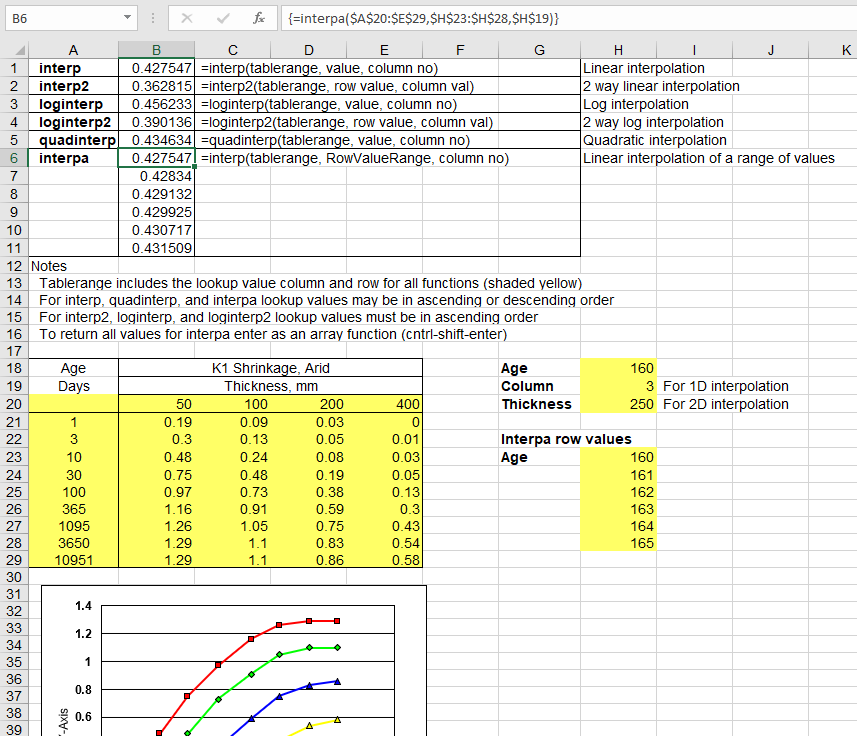This screenshot has width=857, height=736.
Task: Click the Enter checkmark in formula bar
Action: (224, 18)
